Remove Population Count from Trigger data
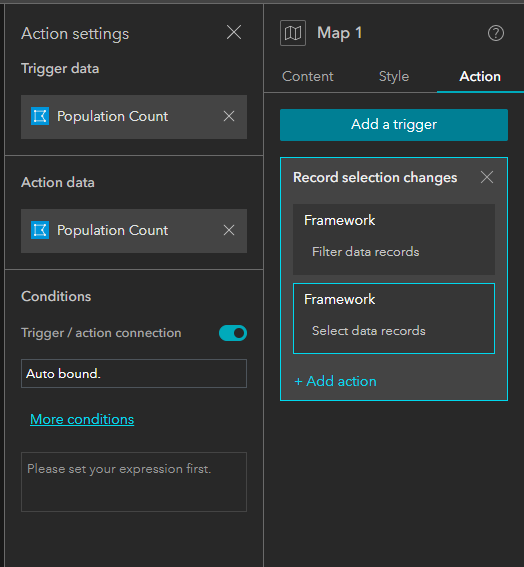This screenshot has height=567, width=524. point(229,116)
